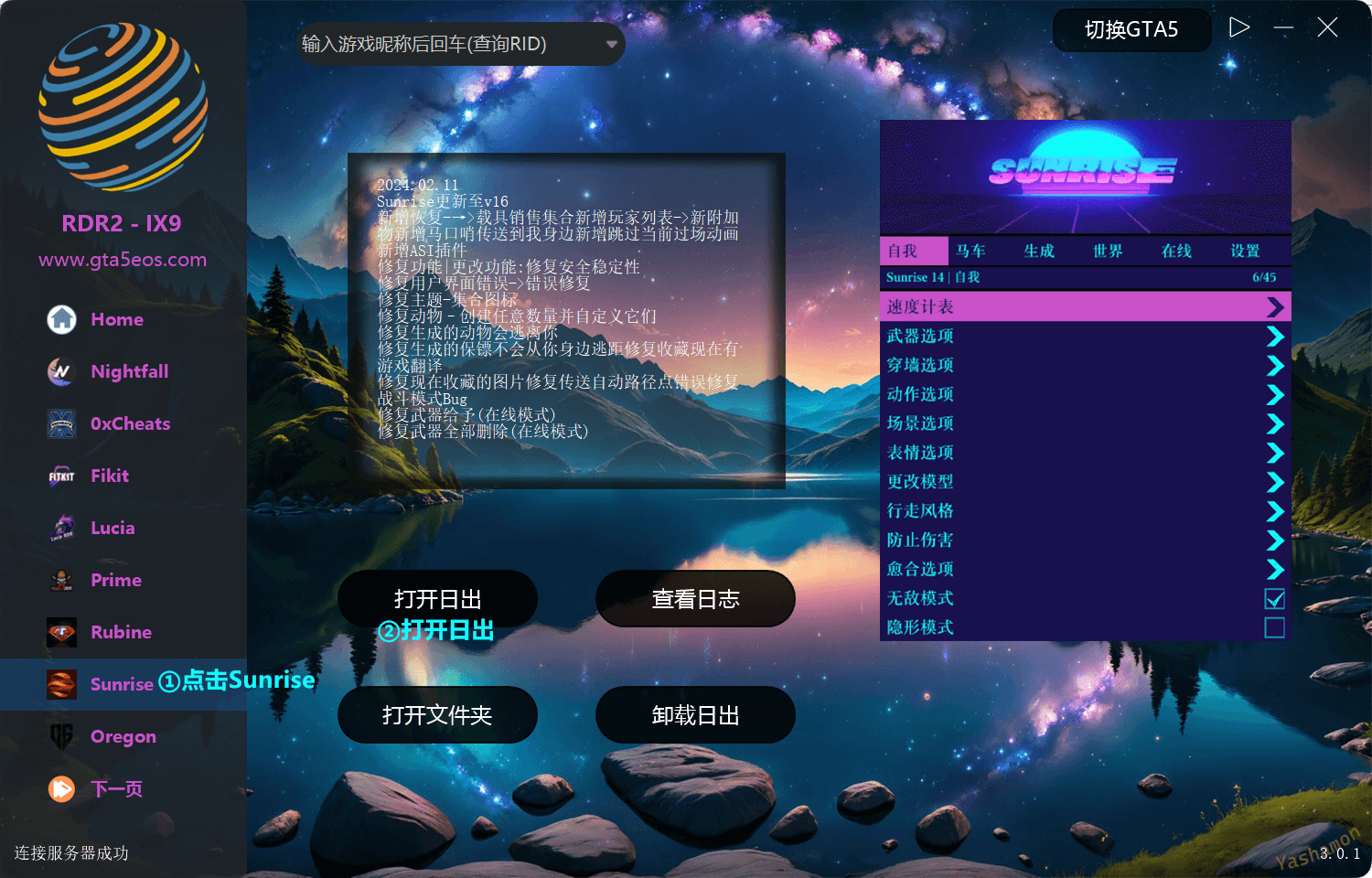Expand 武器选项 chevron

point(1275,337)
